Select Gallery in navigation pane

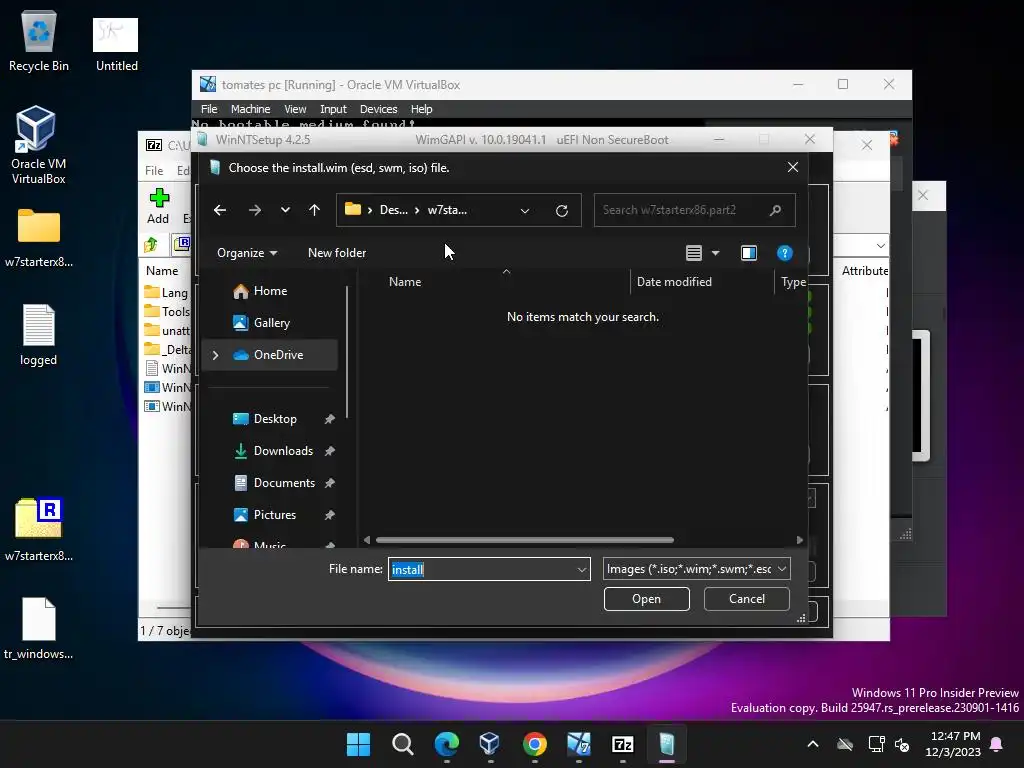pos(261,323)
